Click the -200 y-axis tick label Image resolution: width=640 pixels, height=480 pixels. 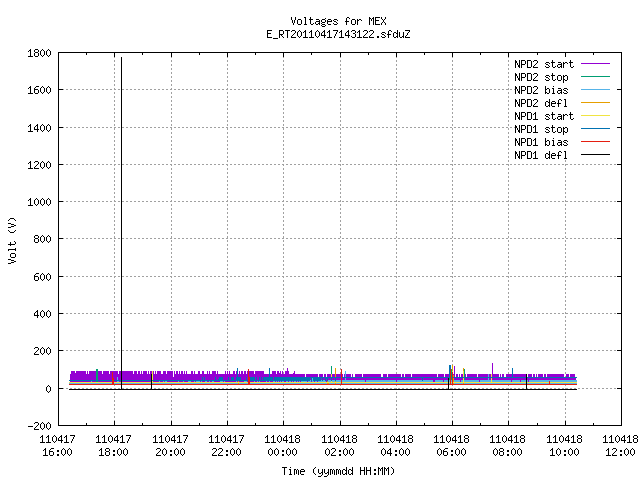(x=39, y=426)
